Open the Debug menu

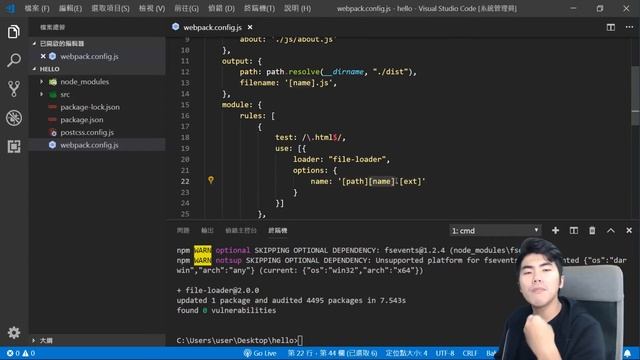tap(221, 8)
